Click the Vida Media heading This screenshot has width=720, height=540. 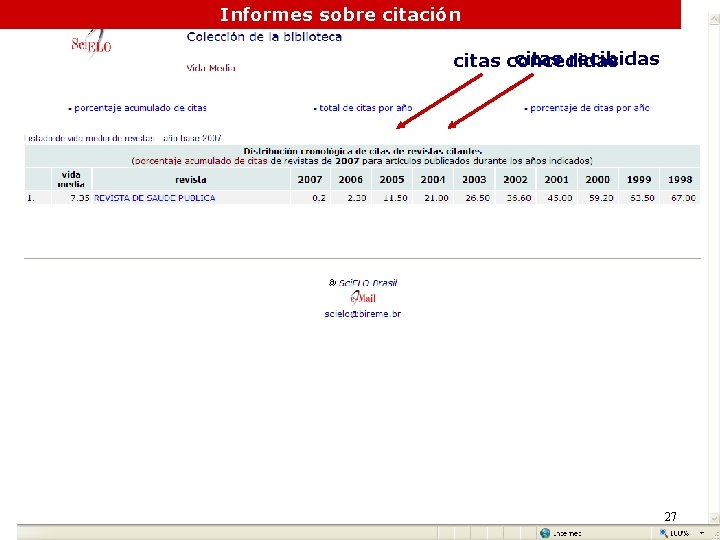click(211, 68)
